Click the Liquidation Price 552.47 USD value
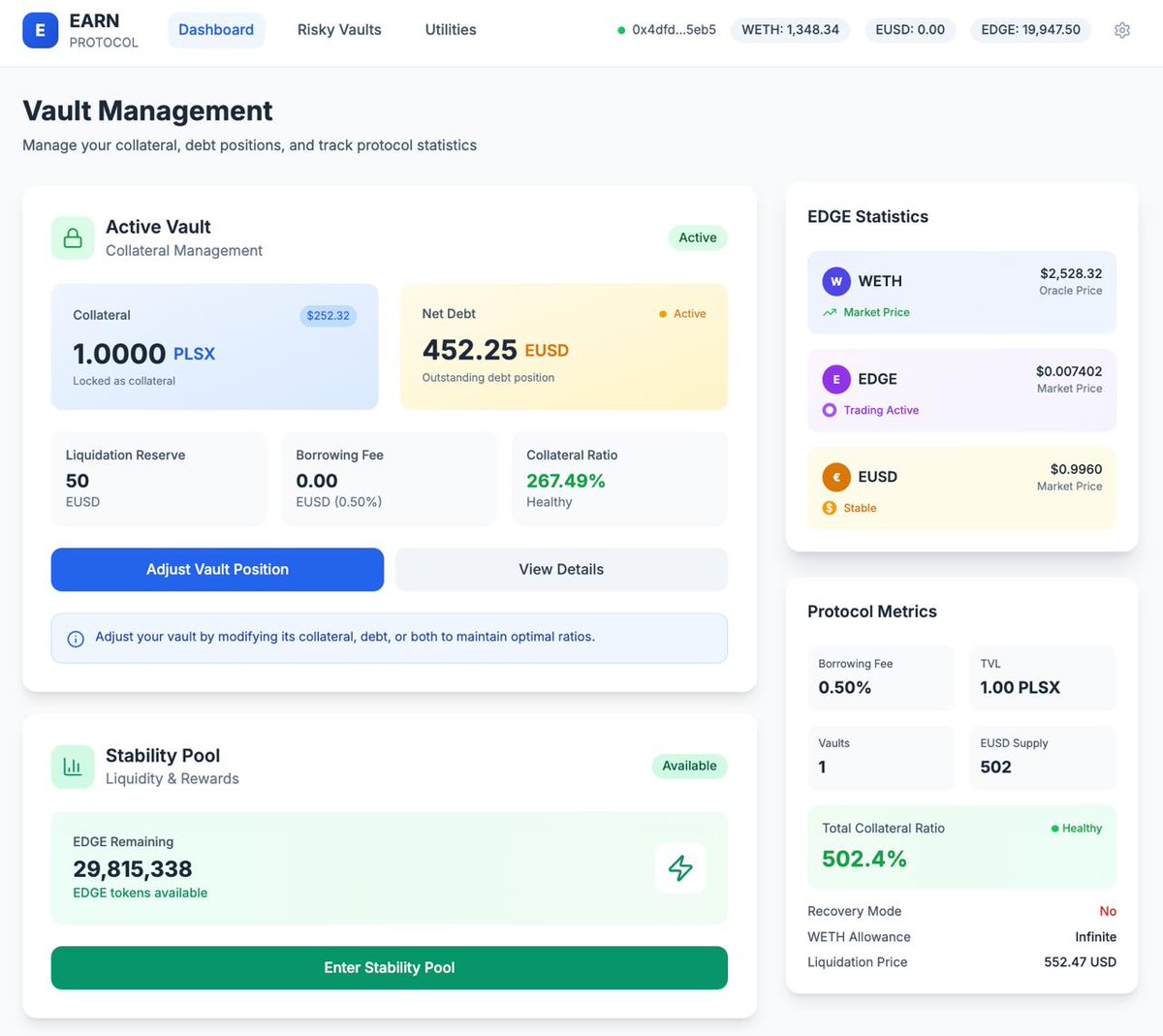This screenshot has width=1163, height=1036. [1081, 962]
